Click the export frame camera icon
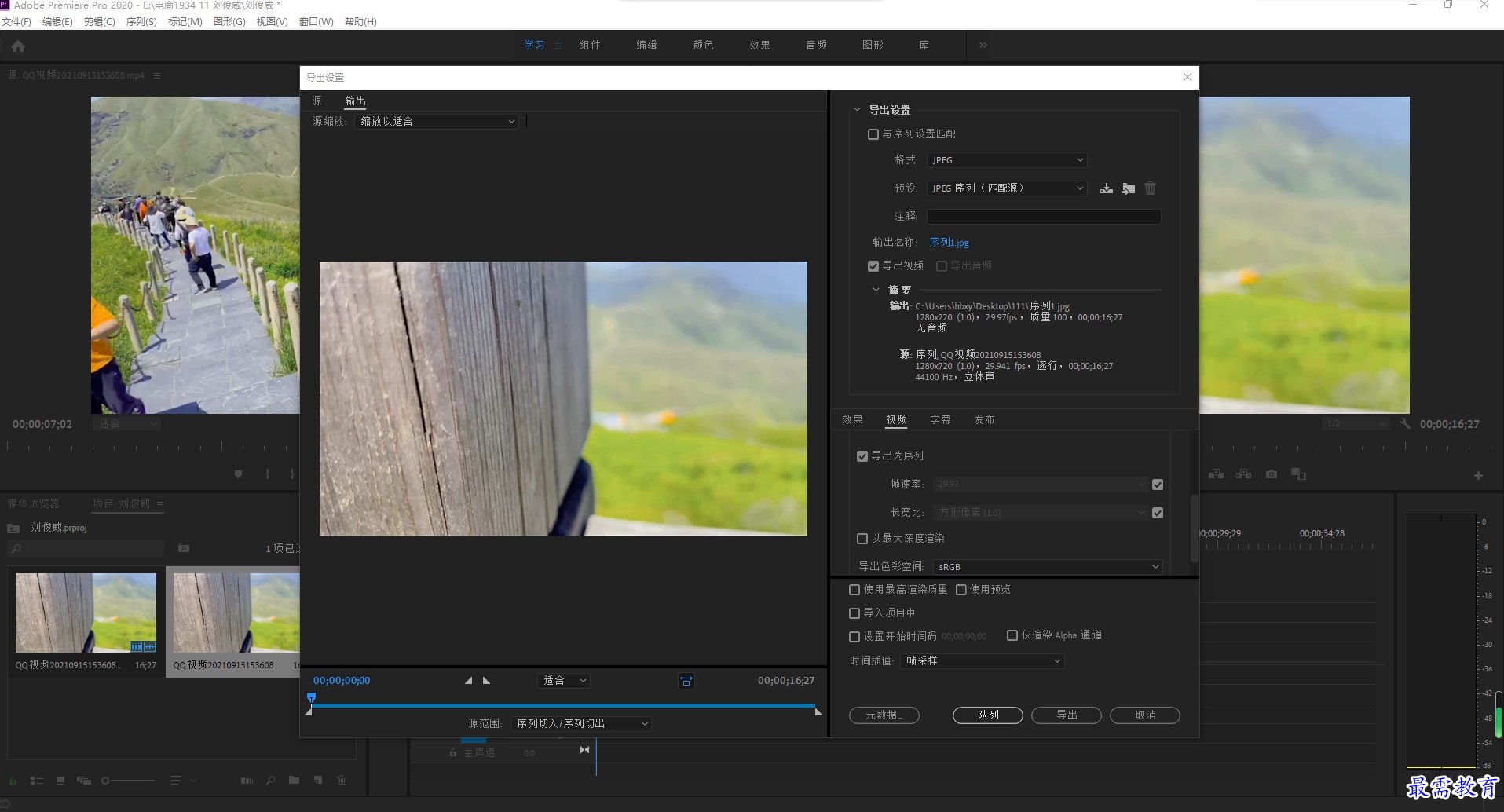This screenshot has width=1504, height=812. pos(1272,474)
